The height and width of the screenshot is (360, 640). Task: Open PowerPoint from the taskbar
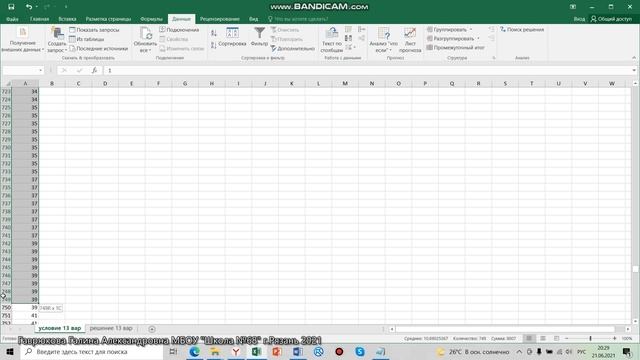coord(277,351)
